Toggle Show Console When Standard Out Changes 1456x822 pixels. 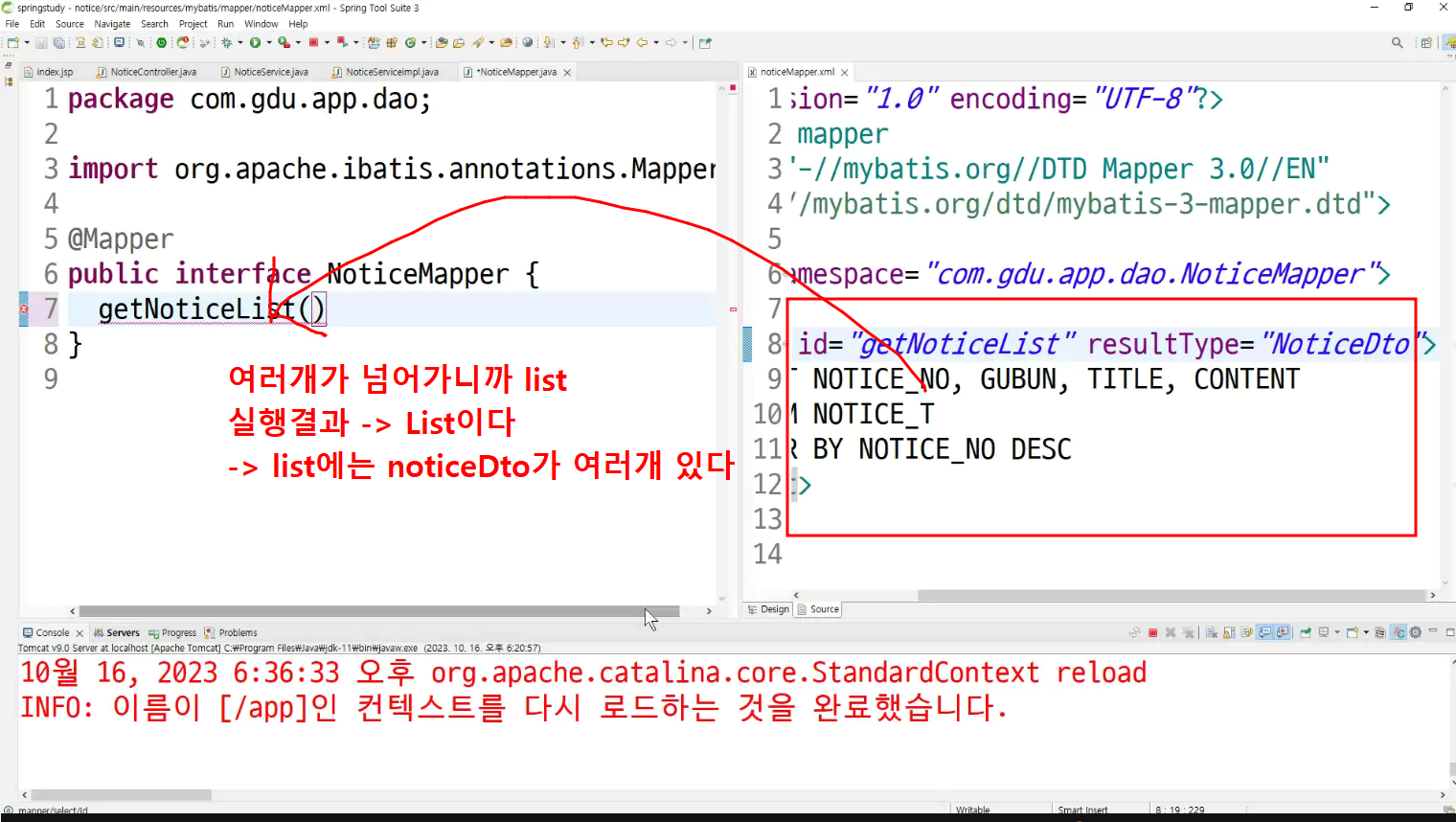point(1264,632)
